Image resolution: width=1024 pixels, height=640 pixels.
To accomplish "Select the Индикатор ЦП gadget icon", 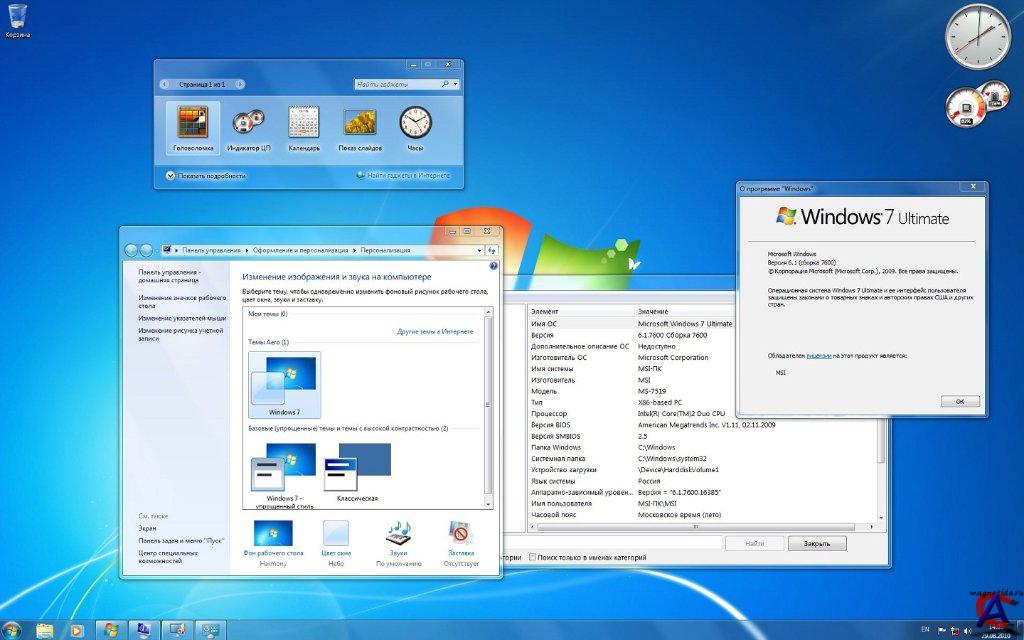I will pyautogui.click(x=249, y=123).
